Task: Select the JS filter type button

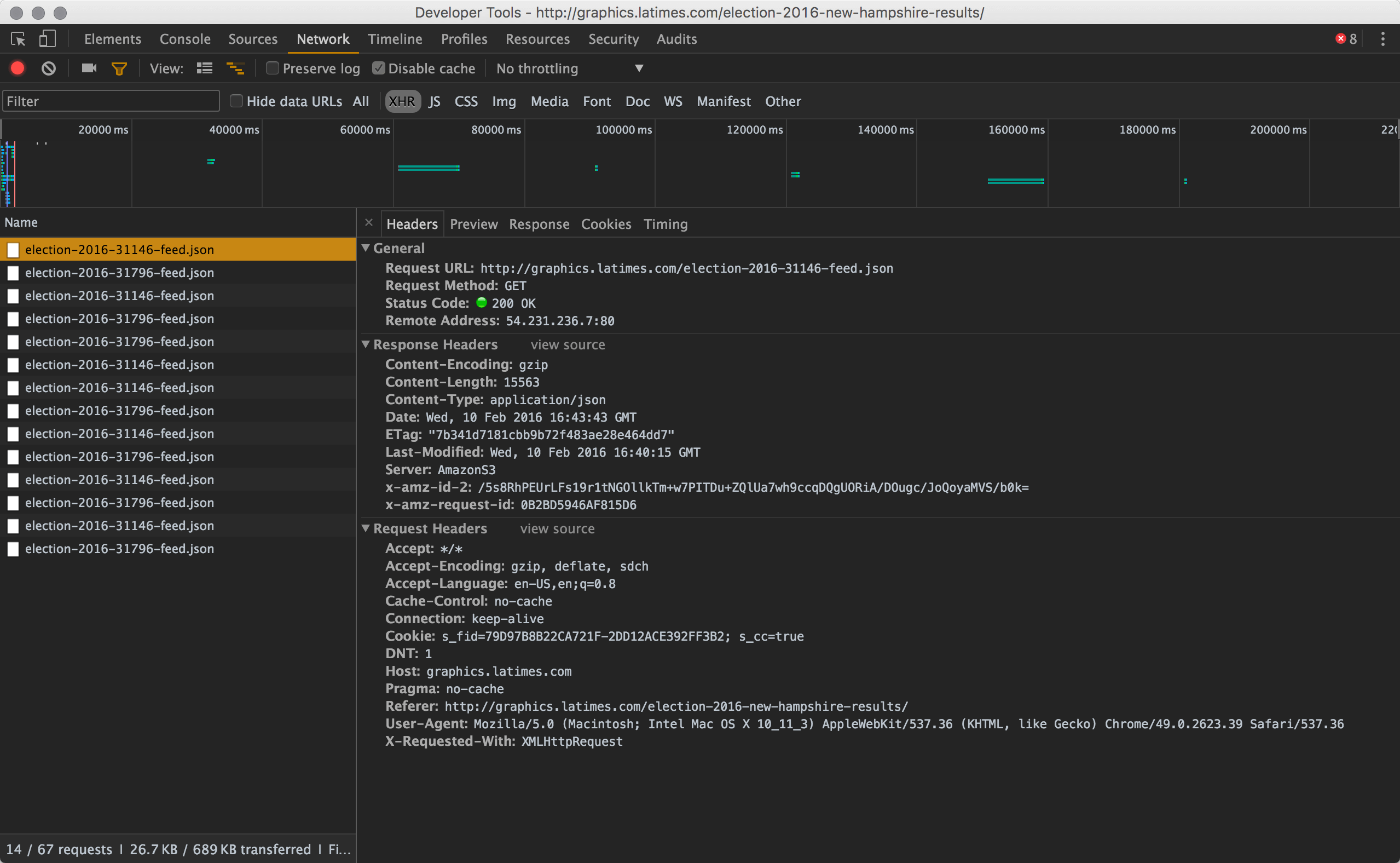Action: tap(434, 101)
